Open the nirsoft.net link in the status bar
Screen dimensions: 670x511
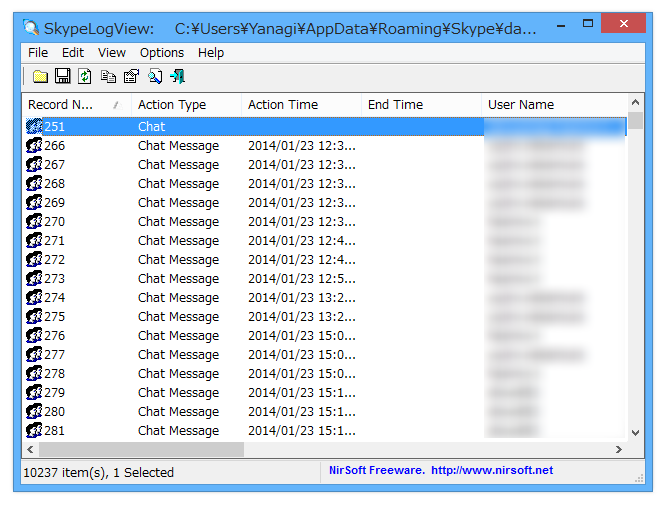tap(492, 470)
